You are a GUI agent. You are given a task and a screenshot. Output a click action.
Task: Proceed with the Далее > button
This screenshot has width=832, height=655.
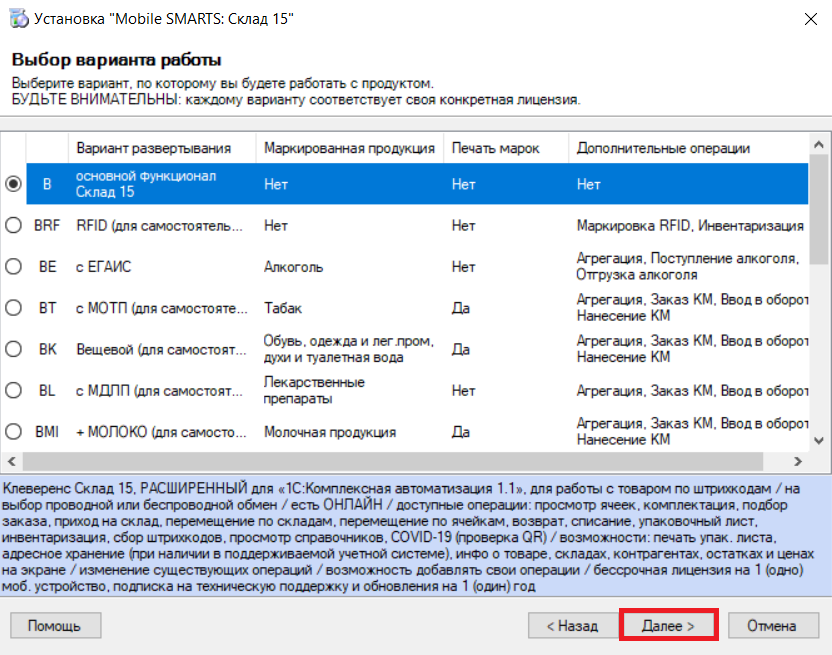pos(668,626)
